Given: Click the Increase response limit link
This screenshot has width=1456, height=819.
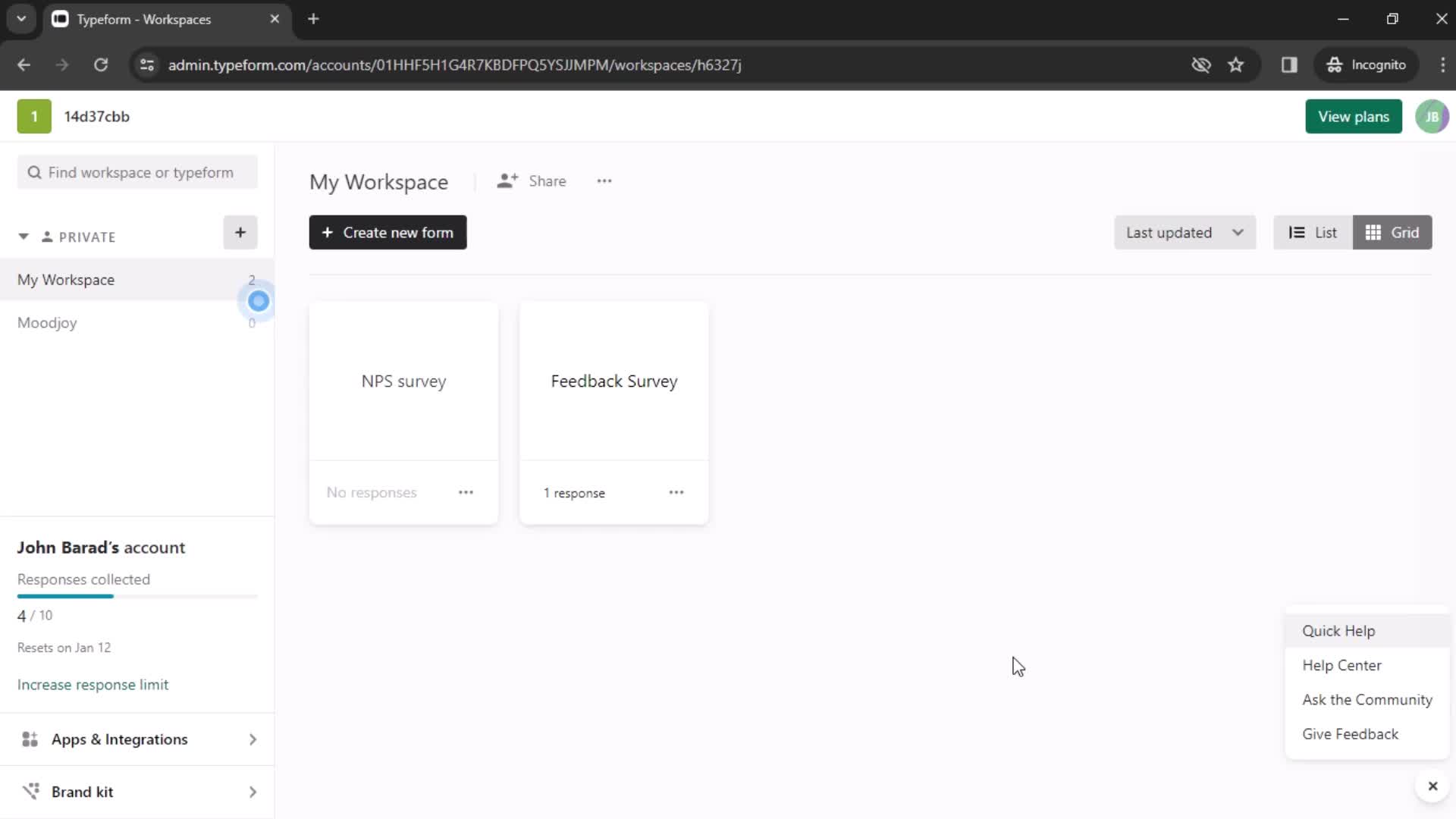Looking at the screenshot, I should pos(93,685).
